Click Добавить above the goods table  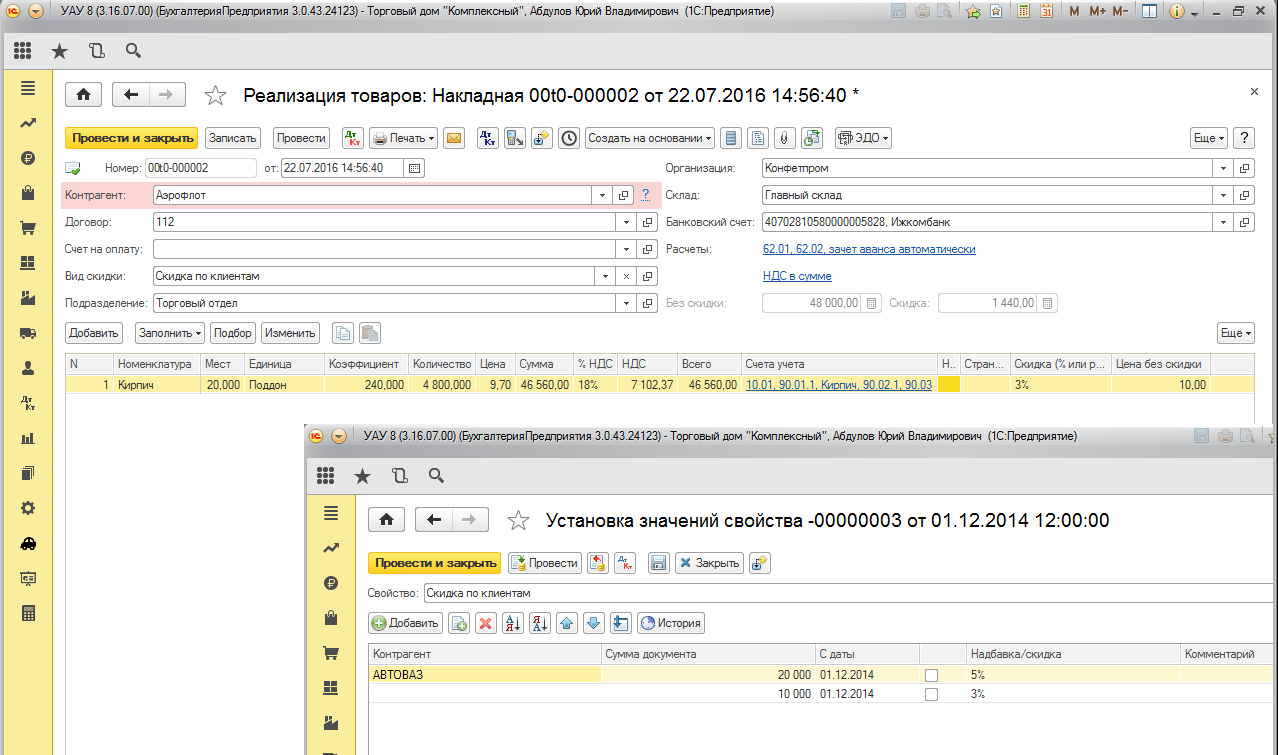point(94,333)
